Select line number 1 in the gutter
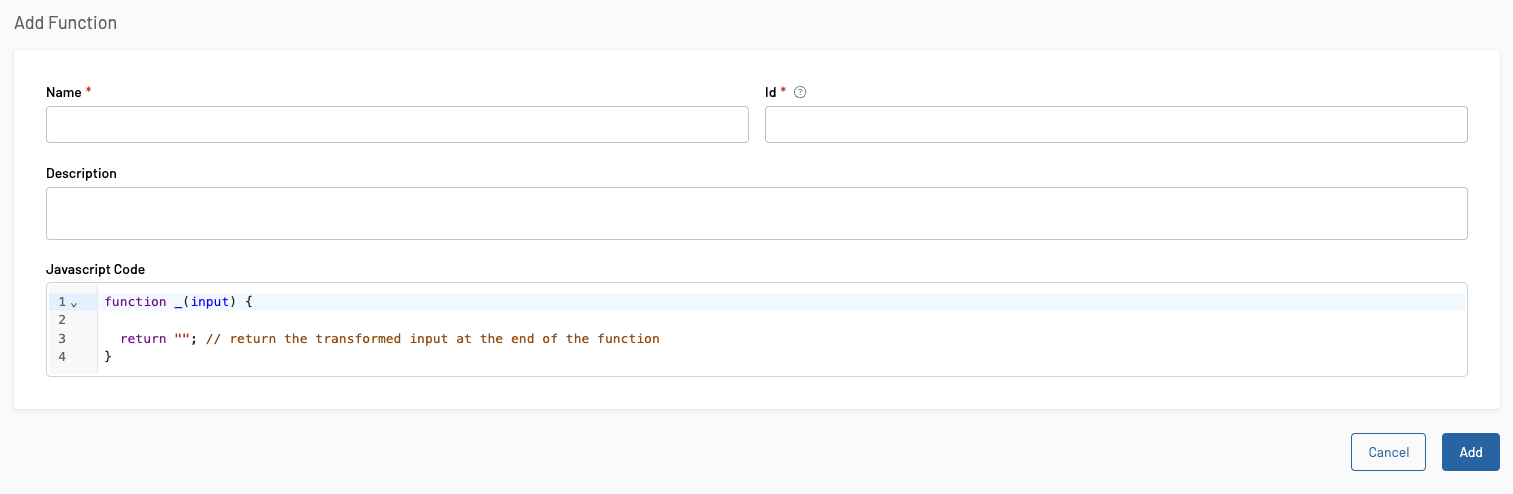Image resolution: width=1513 pixels, height=494 pixels. click(x=62, y=301)
